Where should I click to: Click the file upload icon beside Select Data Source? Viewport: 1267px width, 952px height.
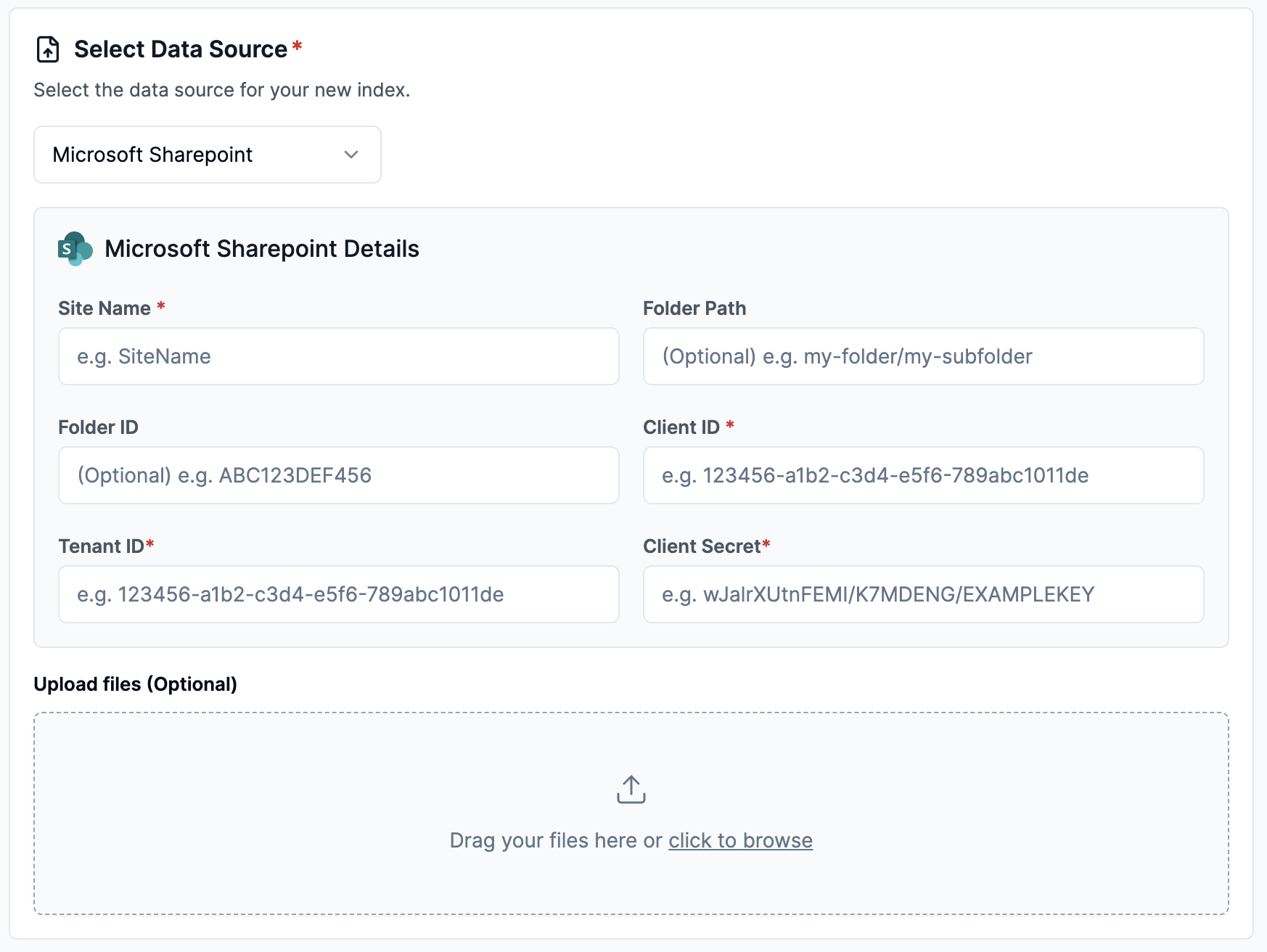(x=48, y=49)
